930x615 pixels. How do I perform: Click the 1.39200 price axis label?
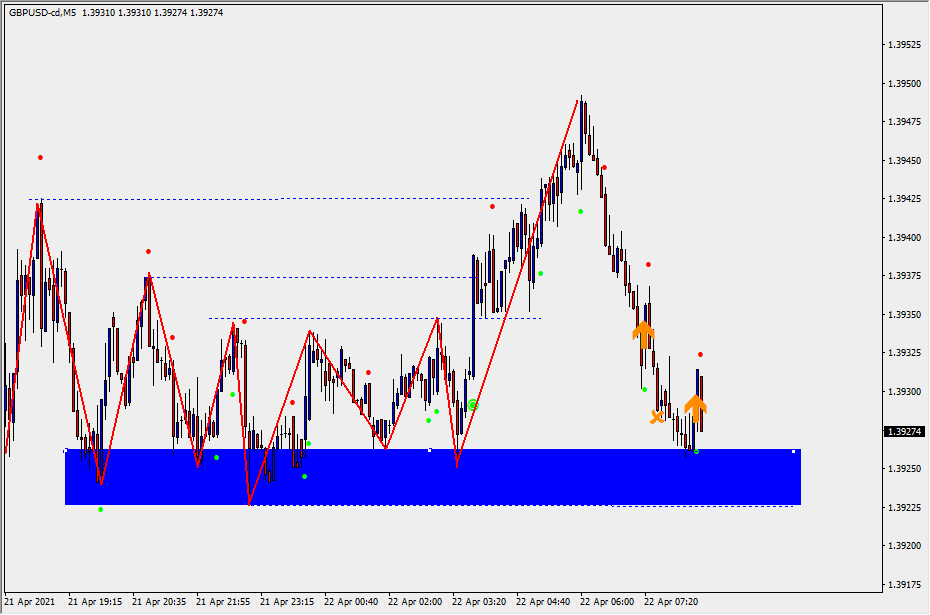point(904,546)
